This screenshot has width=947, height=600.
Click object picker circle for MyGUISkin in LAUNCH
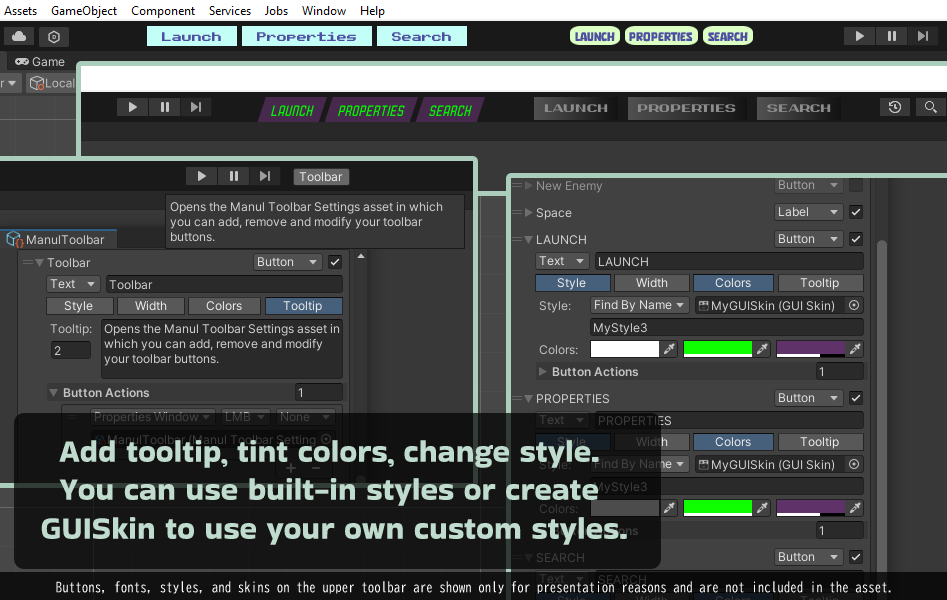(854, 305)
